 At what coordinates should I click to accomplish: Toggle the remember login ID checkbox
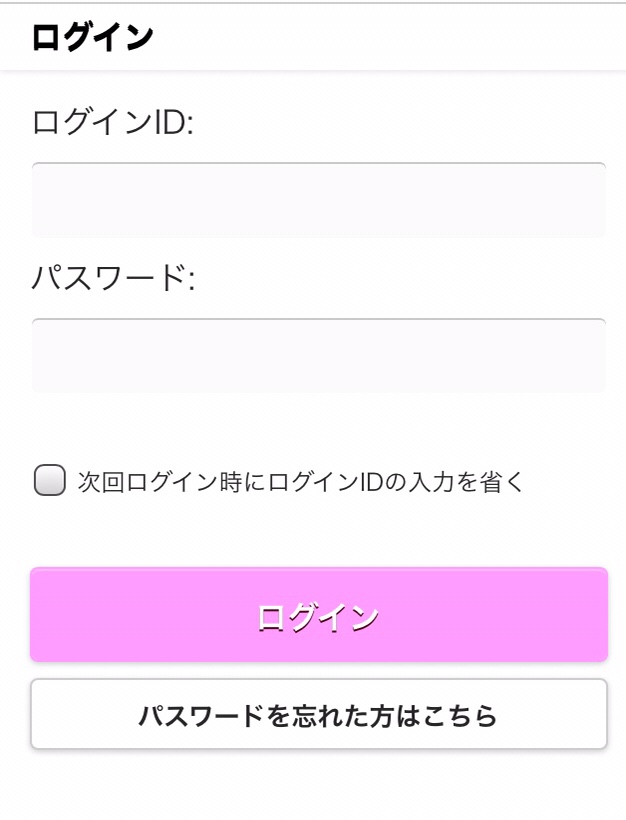pyautogui.click(x=50, y=481)
